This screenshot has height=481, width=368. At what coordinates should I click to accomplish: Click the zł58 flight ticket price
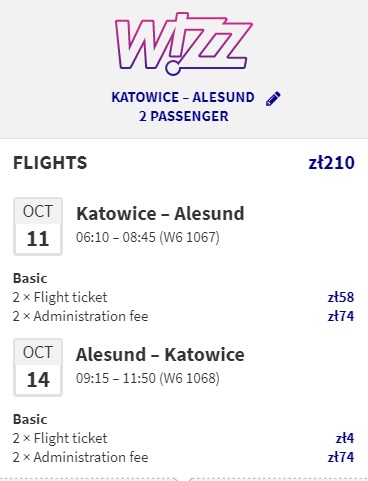point(341,297)
